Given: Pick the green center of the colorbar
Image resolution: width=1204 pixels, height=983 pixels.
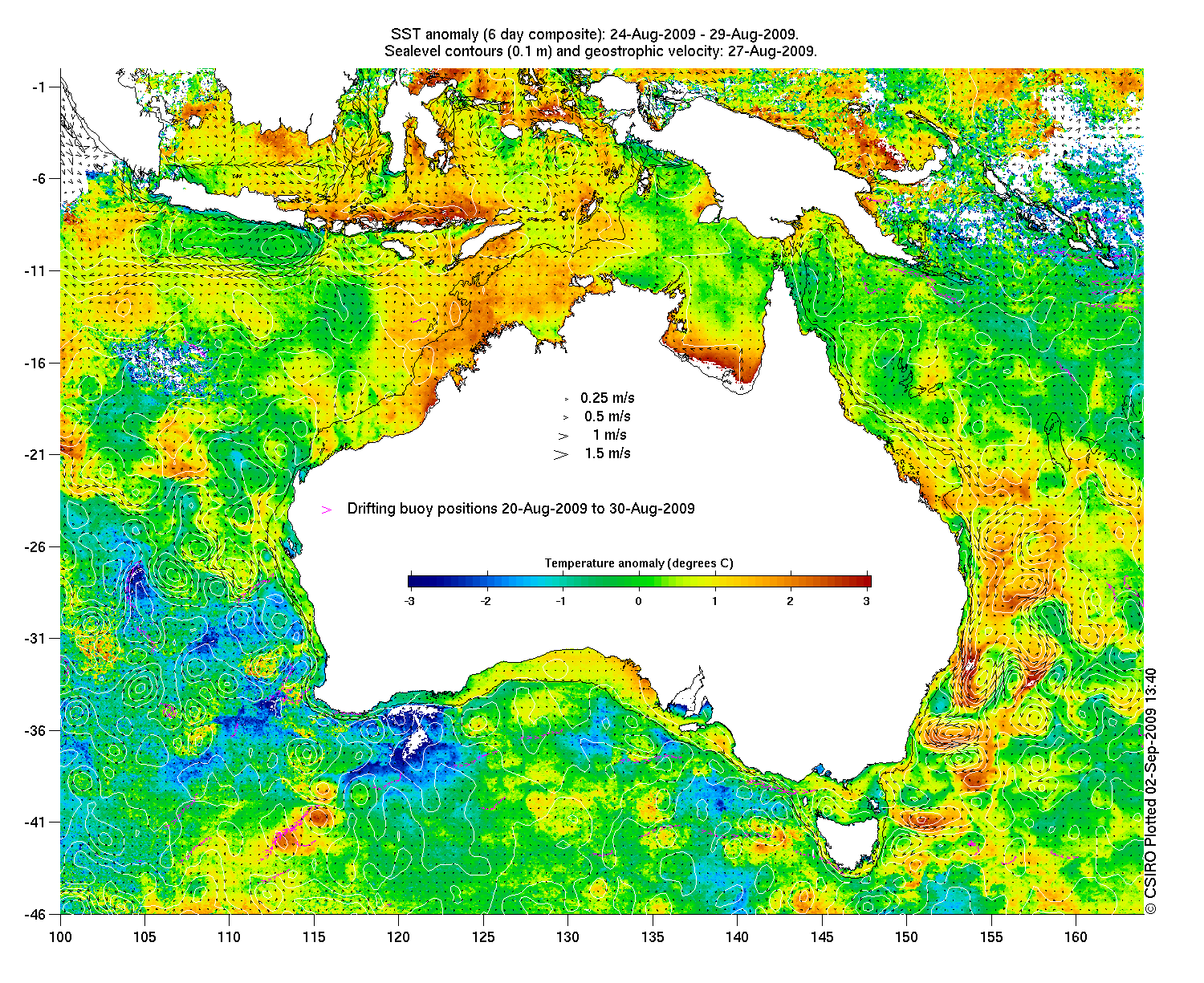Looking at the screenshot, I should pos(639,582).
